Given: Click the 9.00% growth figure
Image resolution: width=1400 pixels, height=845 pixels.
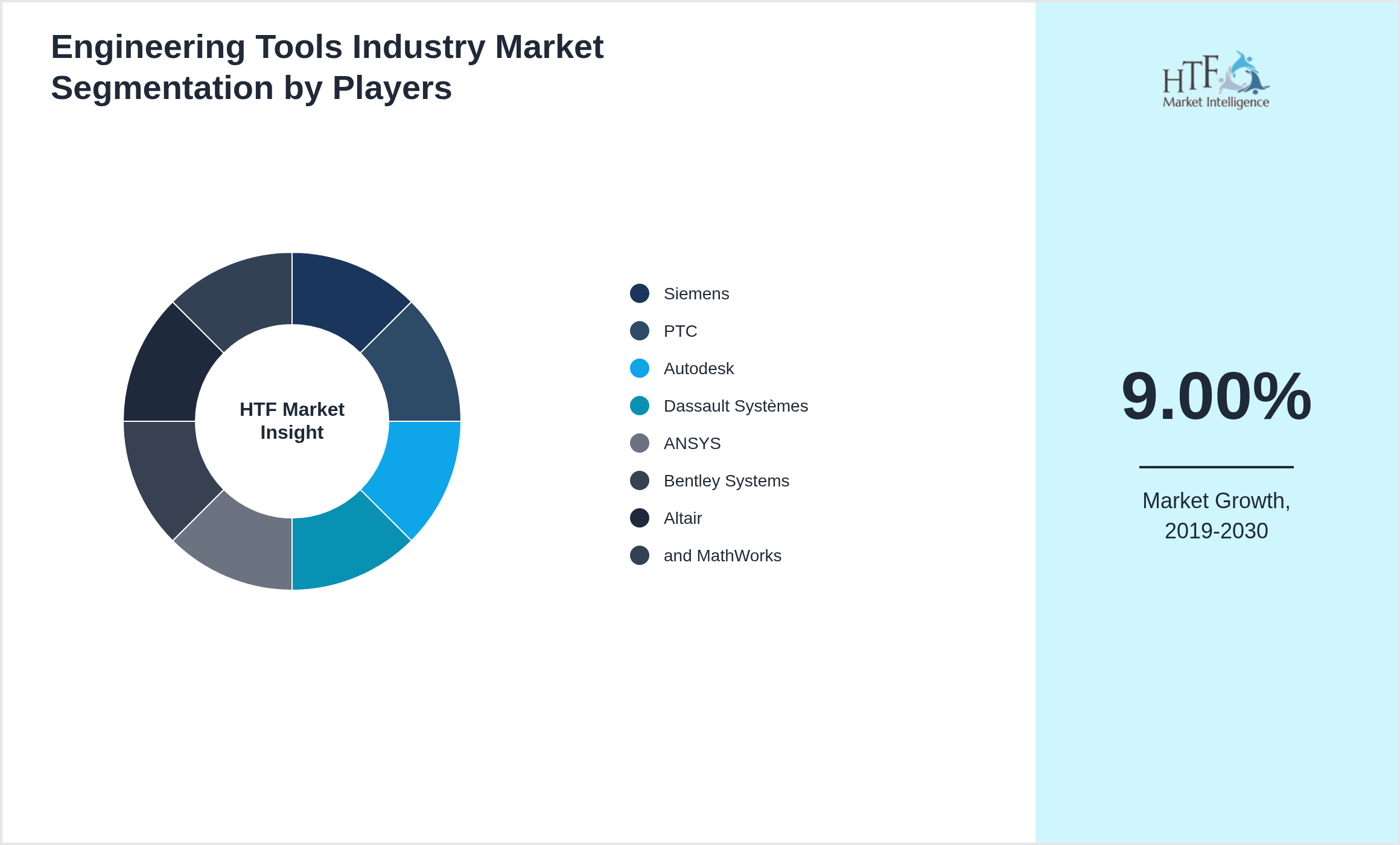Looking at the screenshot, I should [1216, 396].
